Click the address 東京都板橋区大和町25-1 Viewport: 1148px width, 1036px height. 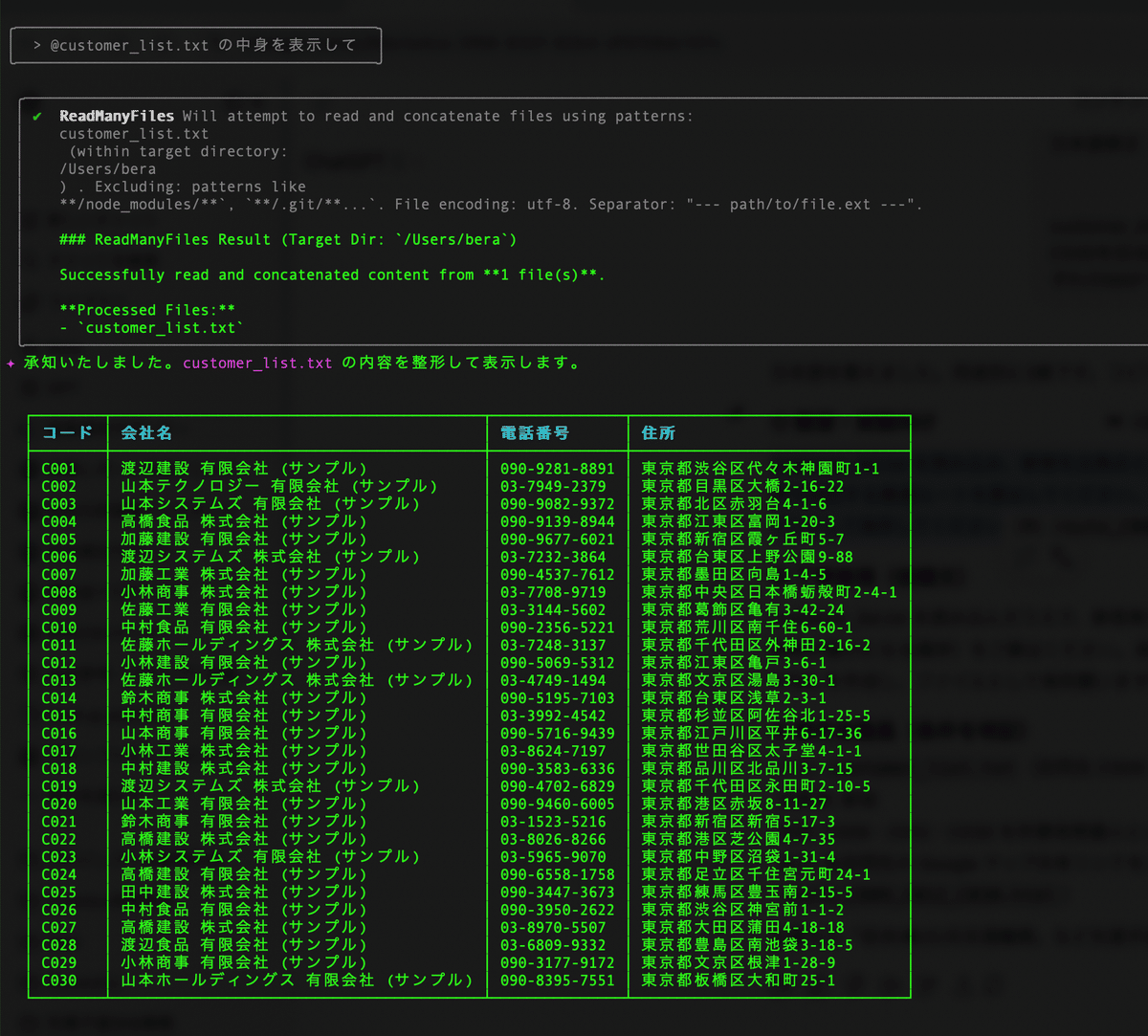point(738,981)
